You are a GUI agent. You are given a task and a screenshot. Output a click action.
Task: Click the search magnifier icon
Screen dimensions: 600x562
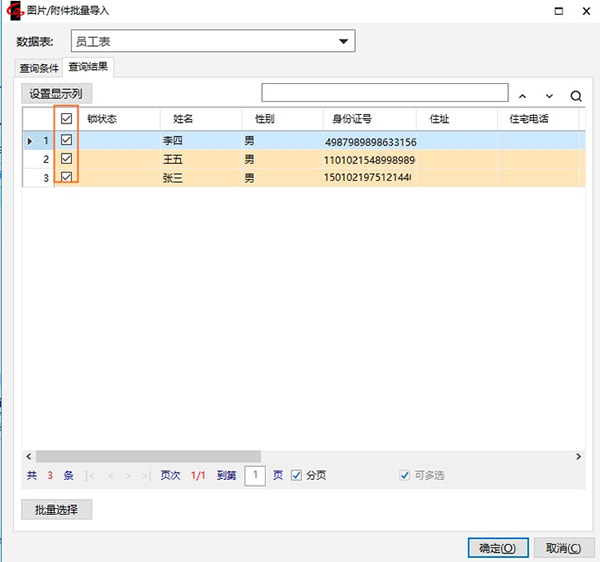point(576,96)
